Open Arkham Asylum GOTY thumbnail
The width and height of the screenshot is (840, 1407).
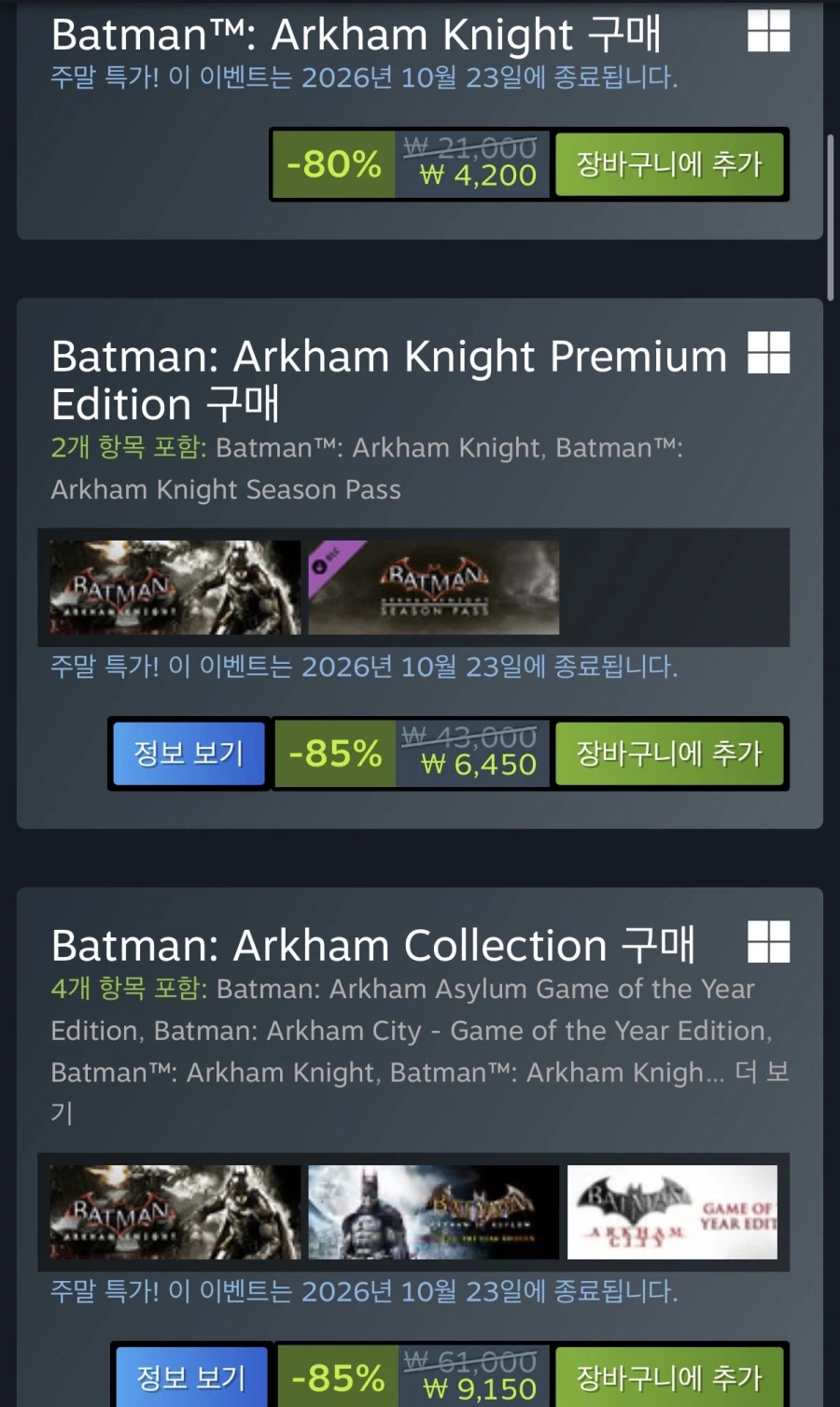click(x=434, y=1212)
